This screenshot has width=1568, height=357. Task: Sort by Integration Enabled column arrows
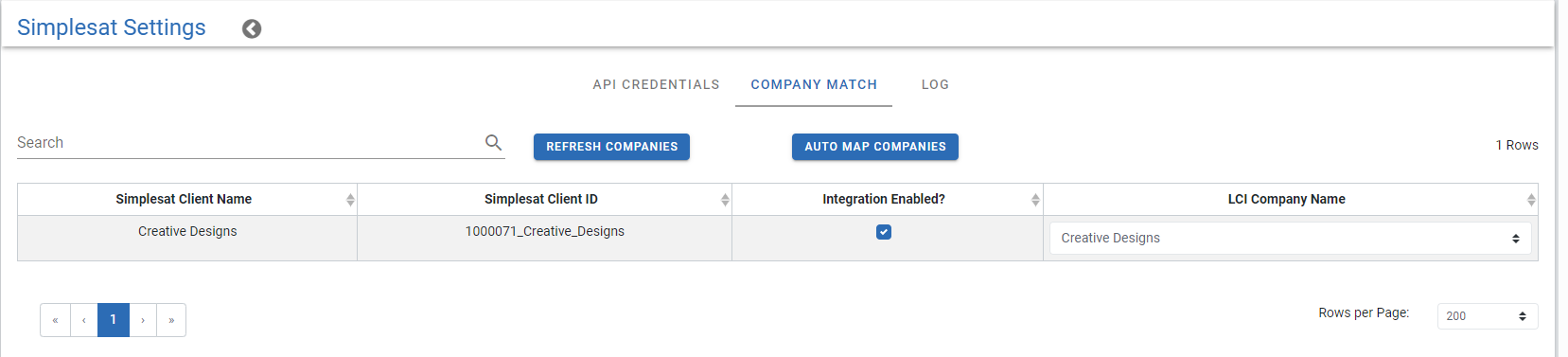click(1035, 200)
